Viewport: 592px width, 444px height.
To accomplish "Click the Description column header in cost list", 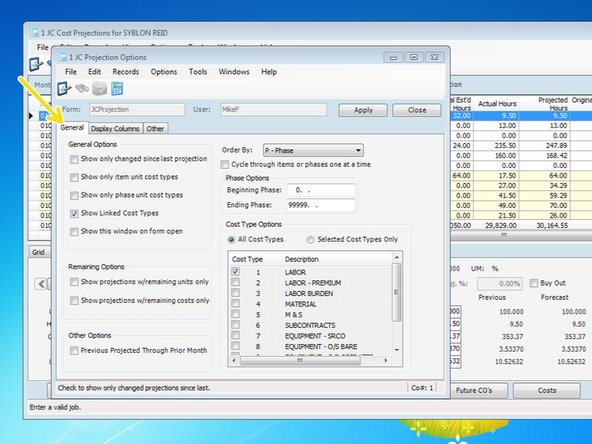I will pos(302,259).
